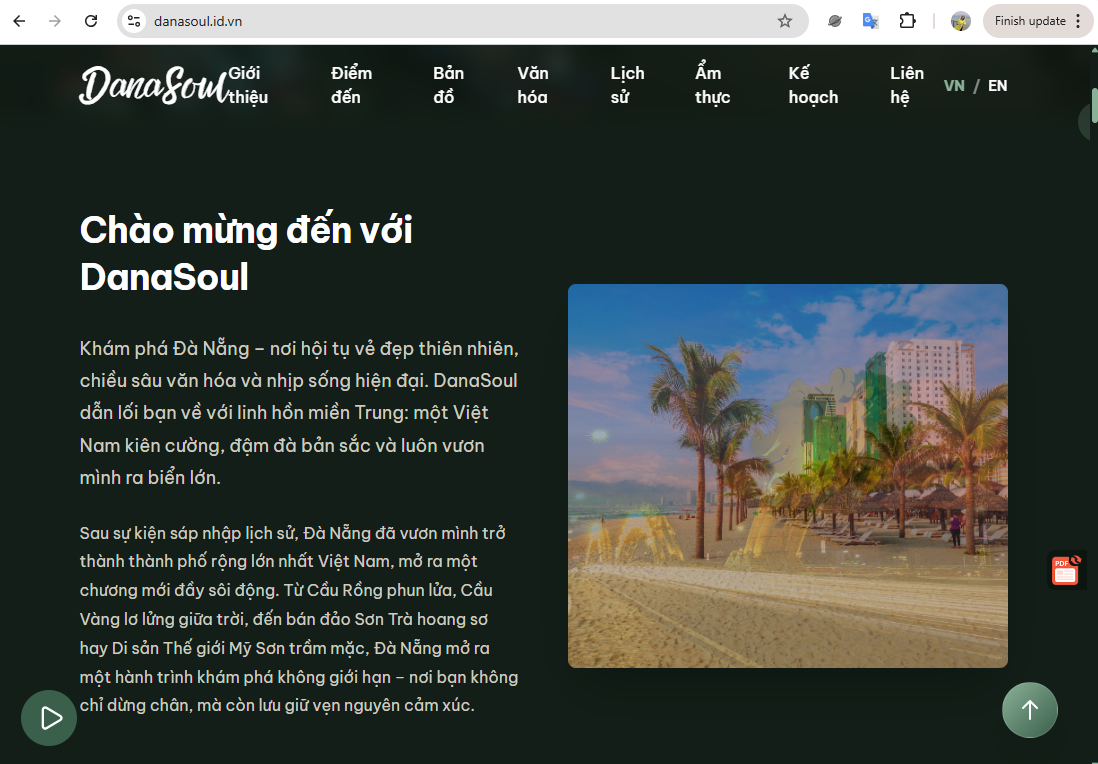Click the address bar showing danasoul.id.vn
Screen dimensions: 1098x764
[x=450, y=21]
